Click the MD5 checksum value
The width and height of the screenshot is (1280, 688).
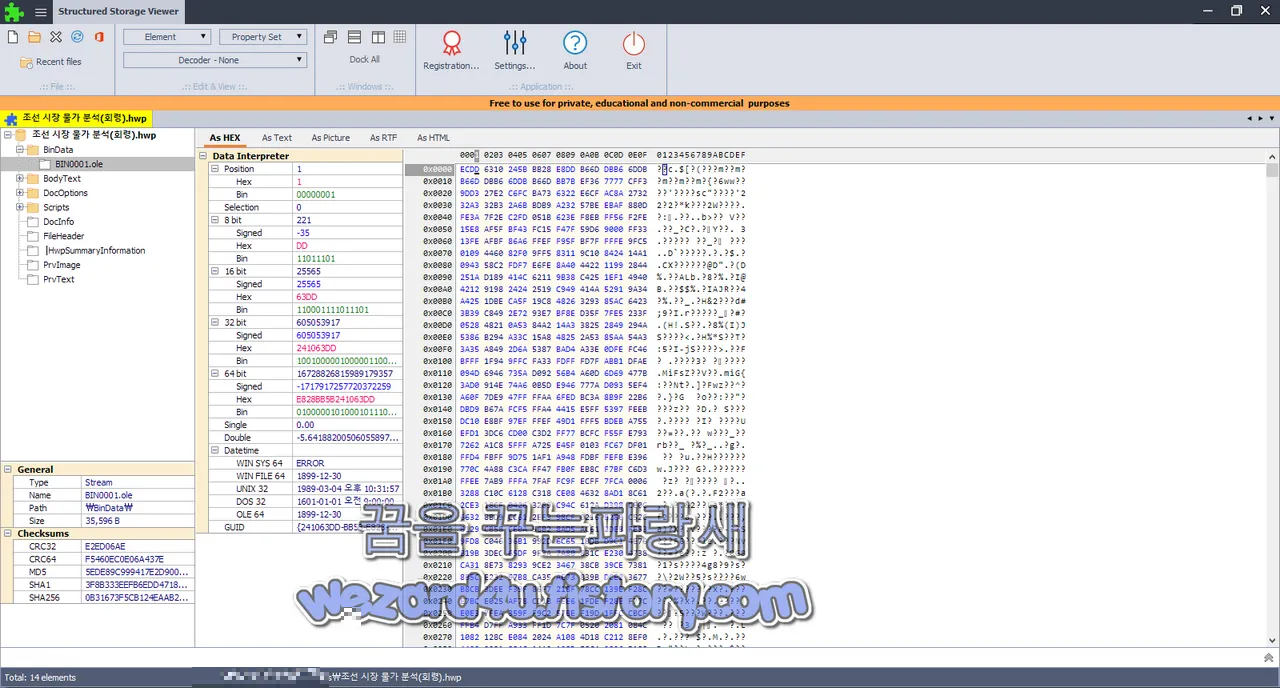(138, 572)
